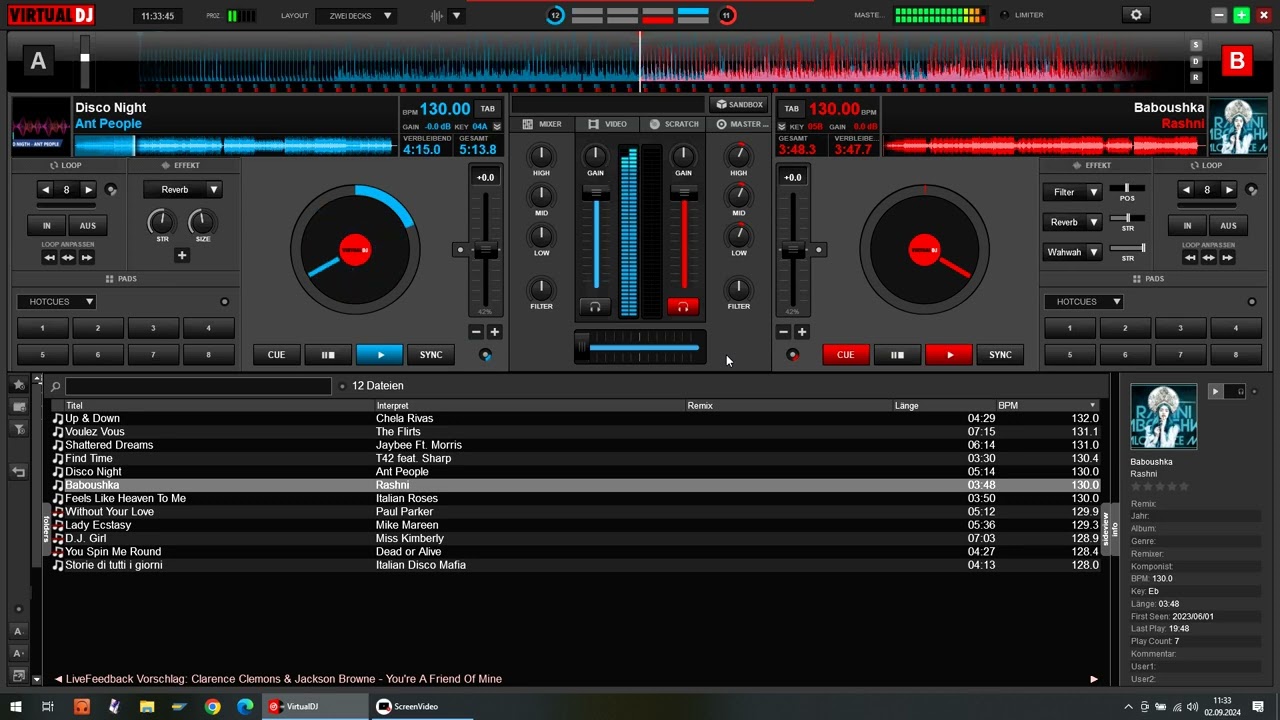
Task: Click red CUE button on deck B
Action: (845, 355)
